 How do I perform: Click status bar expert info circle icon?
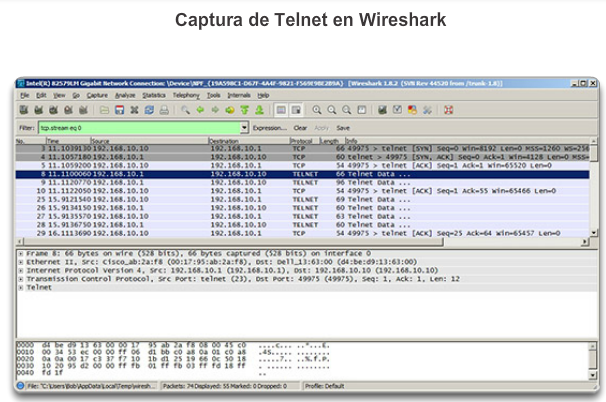pyautogui.click(x=20, y=386)
